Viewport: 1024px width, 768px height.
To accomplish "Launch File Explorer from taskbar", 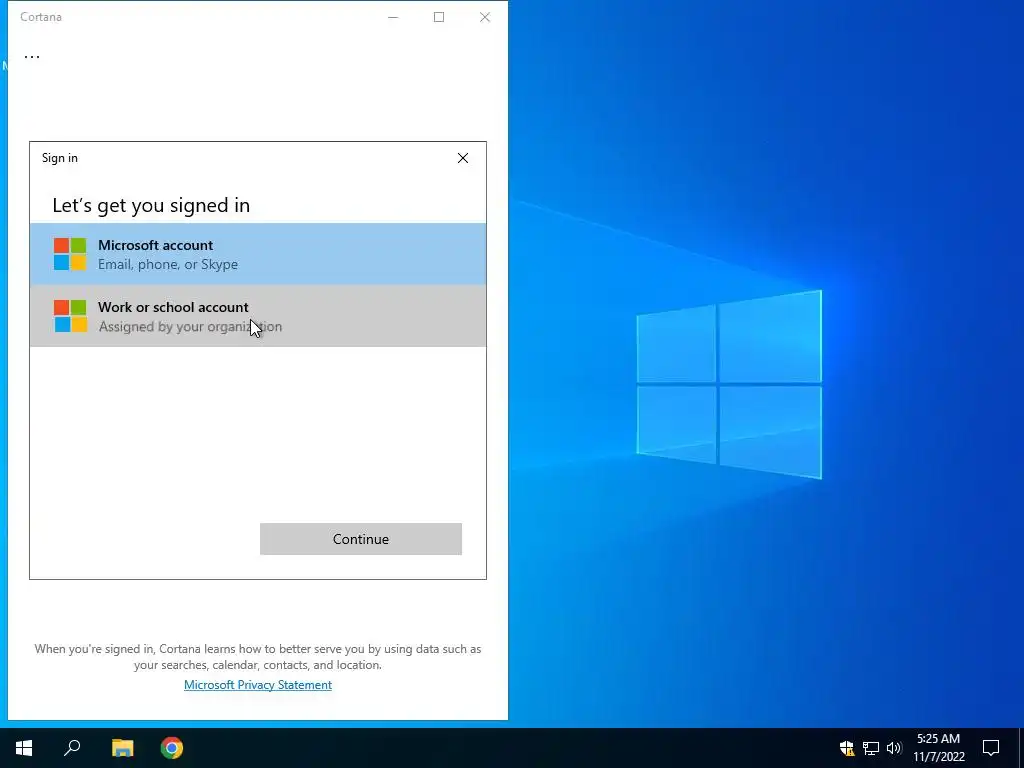I will 122,748.
